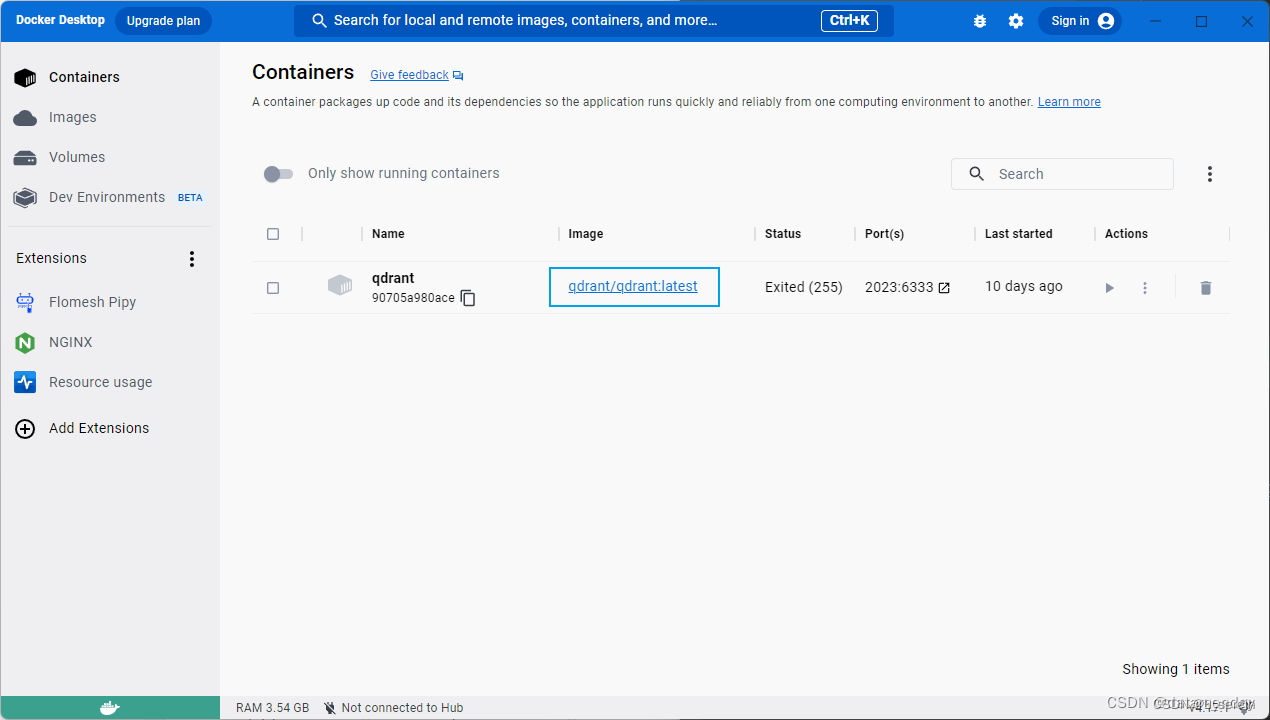Select Dev Environments in the sidebar
Screen dimensions: 1270x720
pos(107,197)
